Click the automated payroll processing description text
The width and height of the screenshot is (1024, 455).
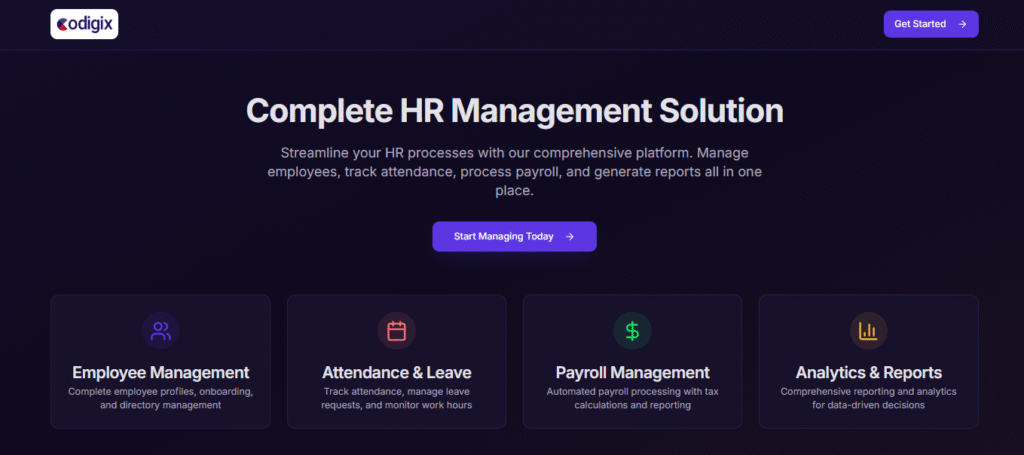pyautogui.click(x=632, y=398)
